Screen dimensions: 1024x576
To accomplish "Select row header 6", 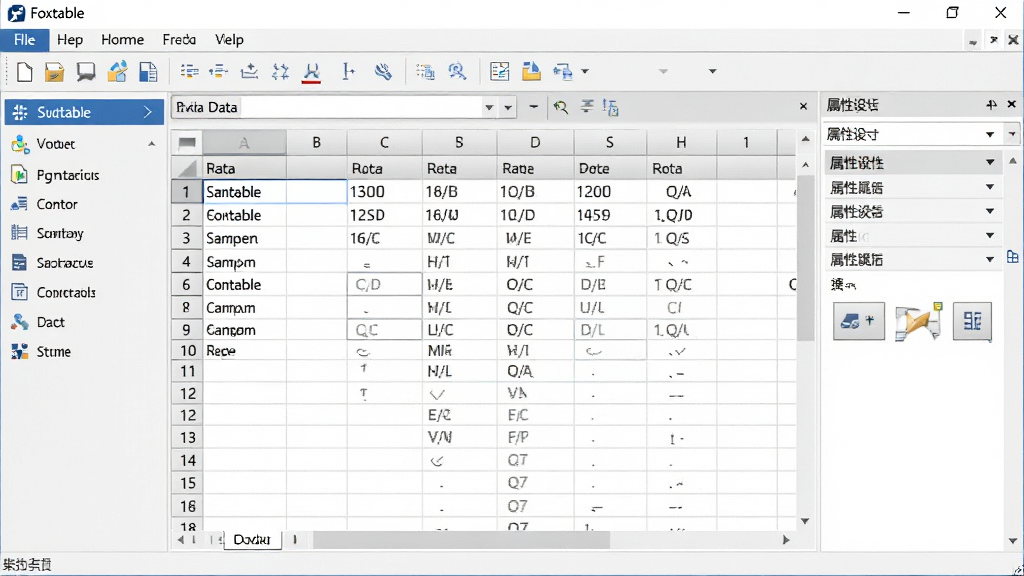I will pos(187,285).
